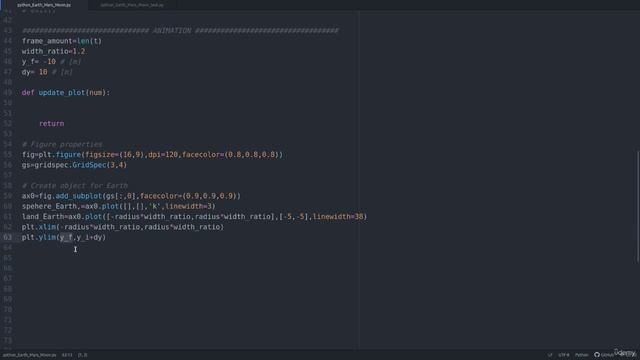Open the second inactive editor tab
Screen dimensions: 640x360
point(132,5)
